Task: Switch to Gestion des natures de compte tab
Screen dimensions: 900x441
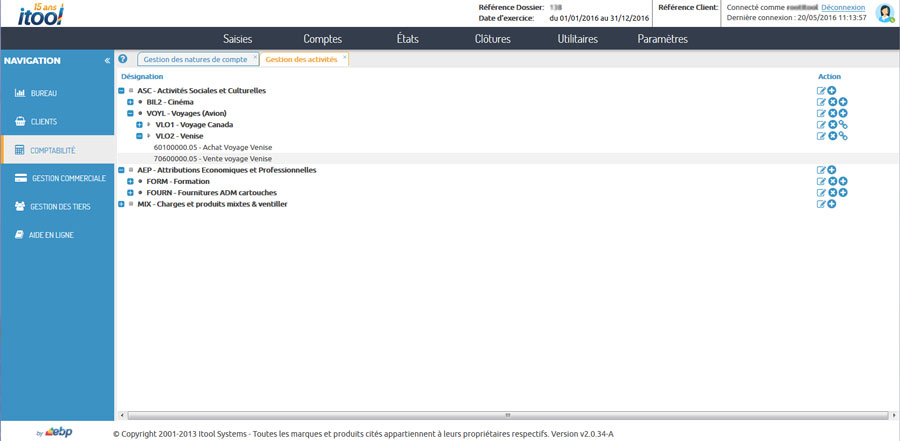Action: click(195, 59)
